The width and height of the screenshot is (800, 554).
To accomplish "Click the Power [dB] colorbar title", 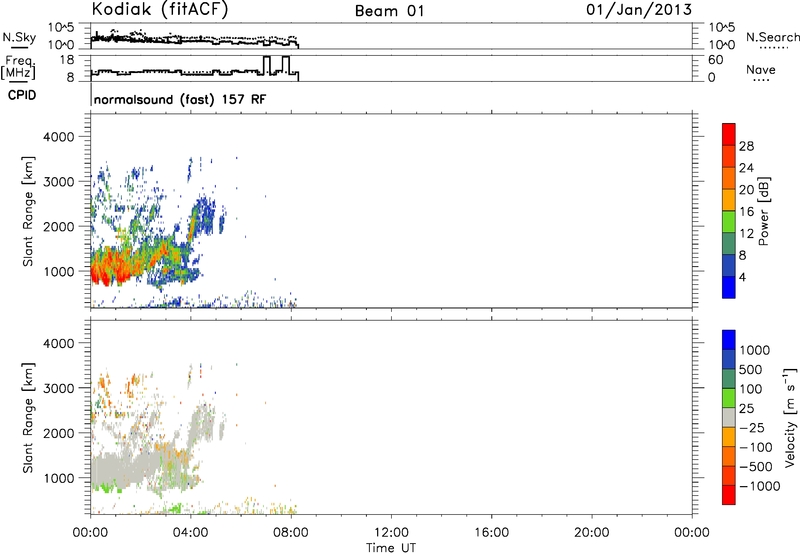I will click(x=763, y=211).
